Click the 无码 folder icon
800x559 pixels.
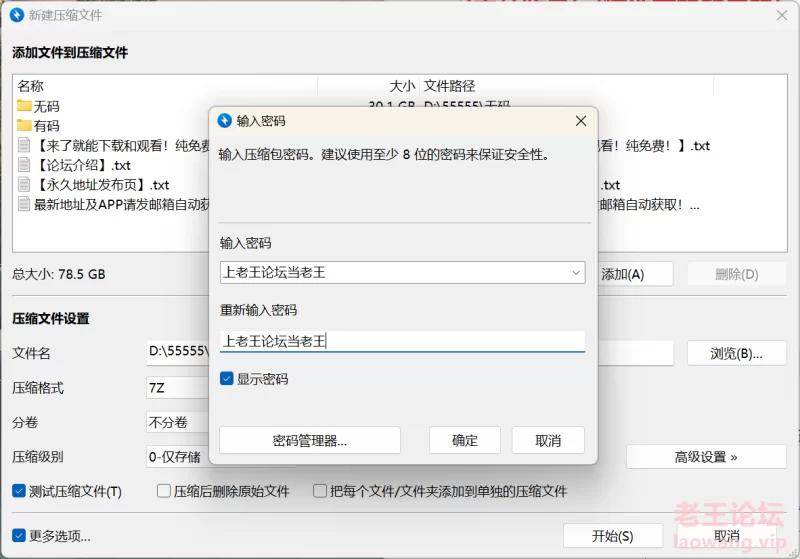click(x=24, y=106)
